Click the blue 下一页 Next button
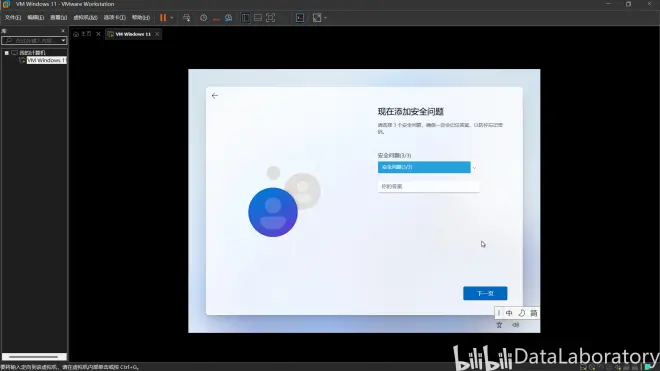 coord(485,294)
